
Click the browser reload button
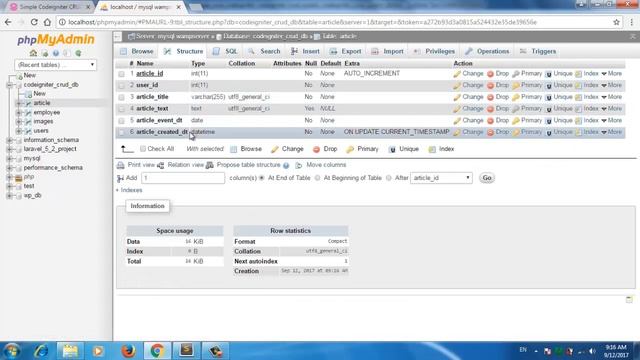[34, 22]
